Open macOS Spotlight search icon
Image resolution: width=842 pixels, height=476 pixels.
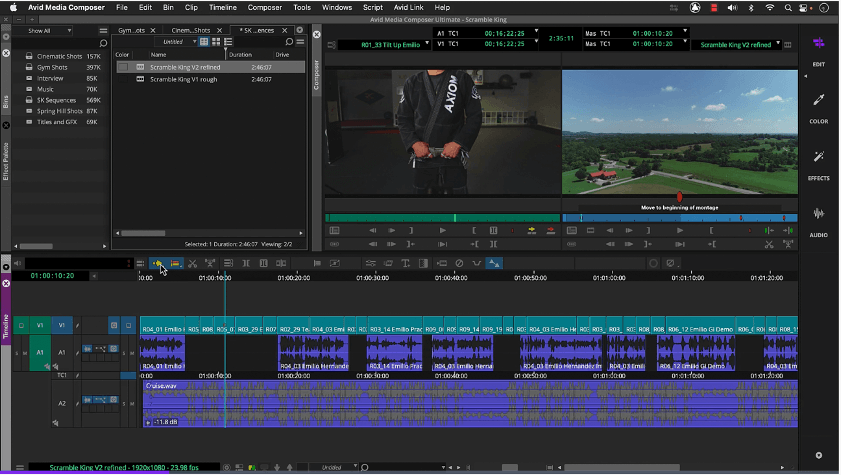(x=788, y=8)
